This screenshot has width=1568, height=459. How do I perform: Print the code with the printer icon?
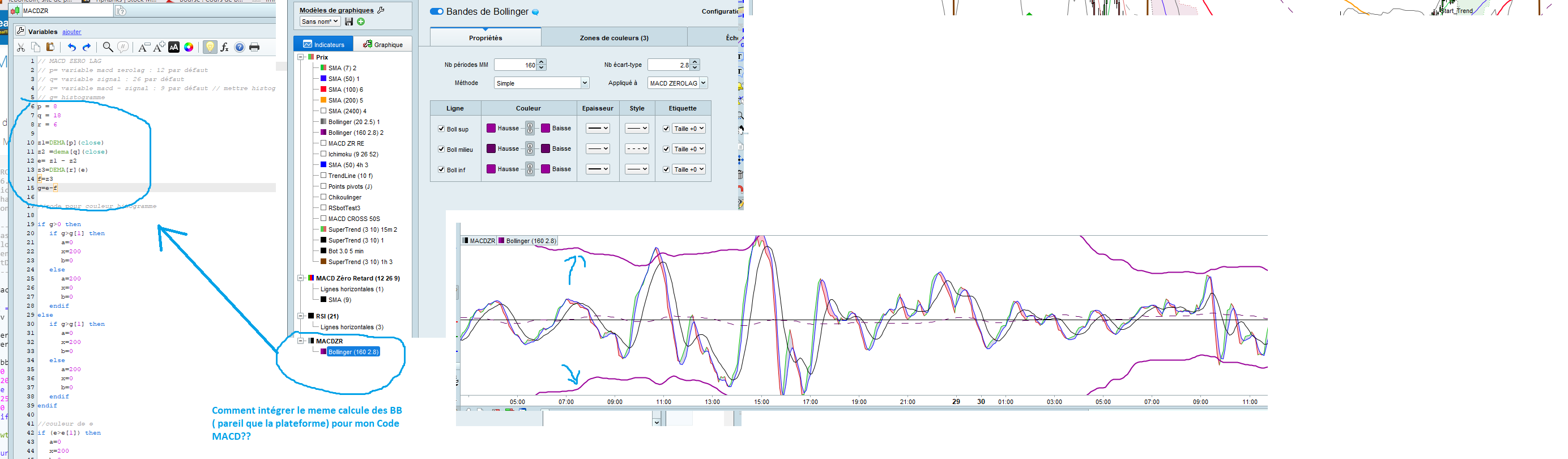click(x=254, y=48)
